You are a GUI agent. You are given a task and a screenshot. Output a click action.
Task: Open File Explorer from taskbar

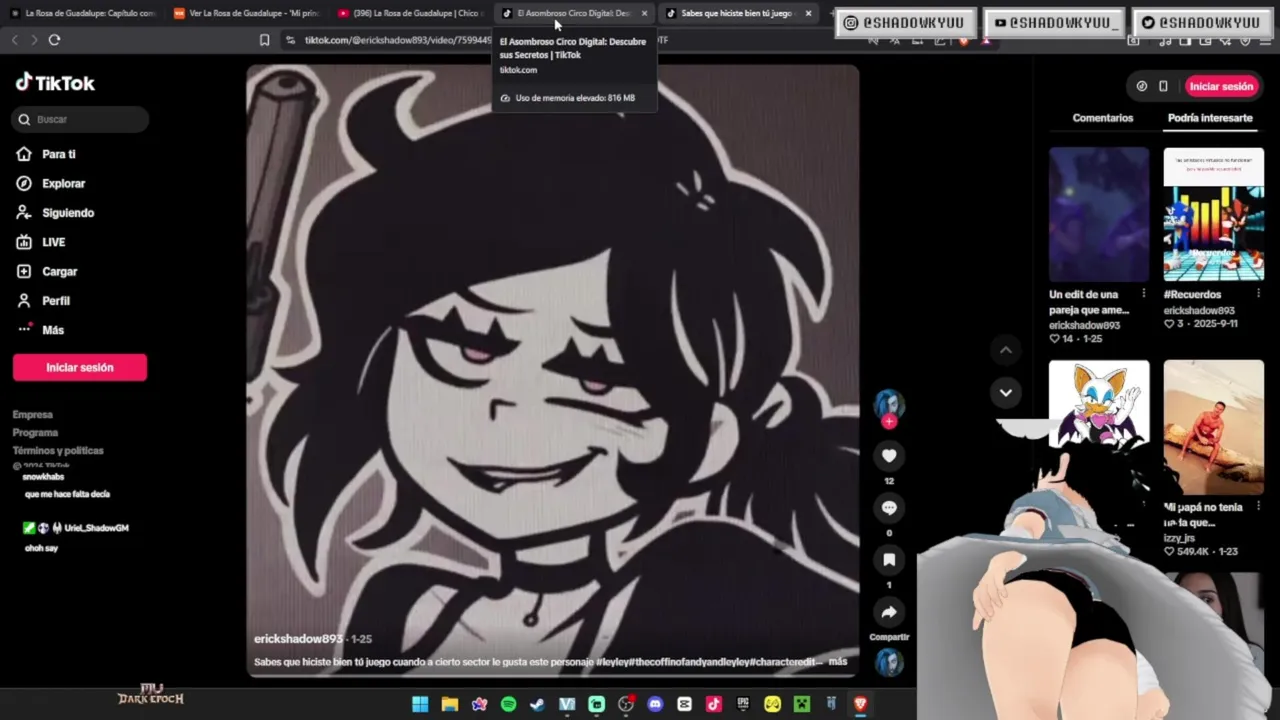(x=450, y=704)
